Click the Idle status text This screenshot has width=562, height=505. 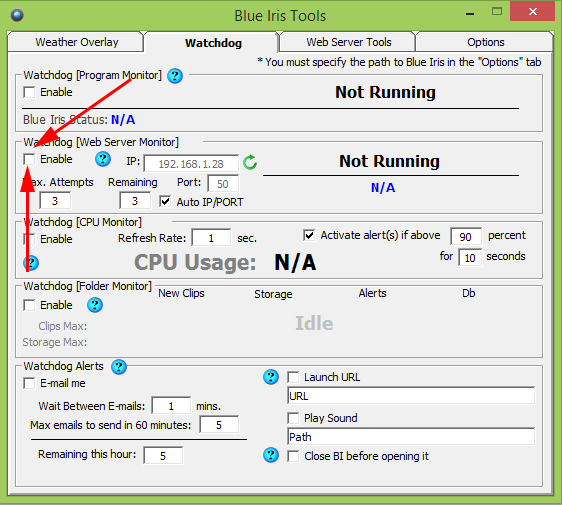[314, 323]
